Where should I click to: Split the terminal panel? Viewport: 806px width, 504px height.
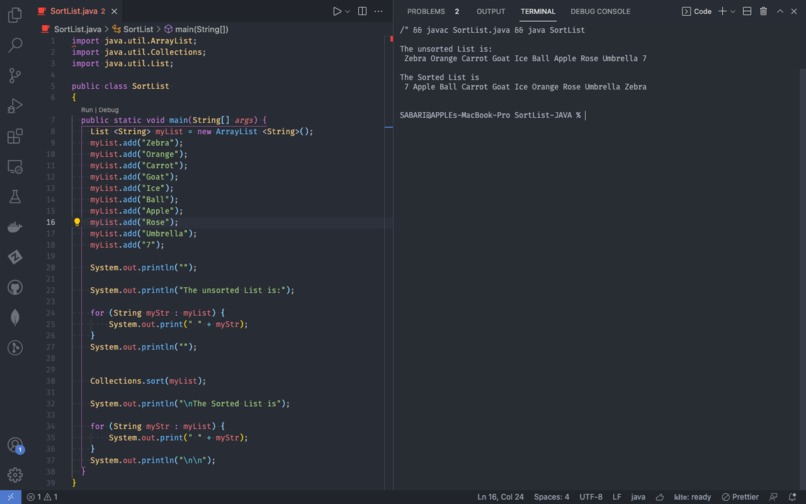tap(747, 11)
